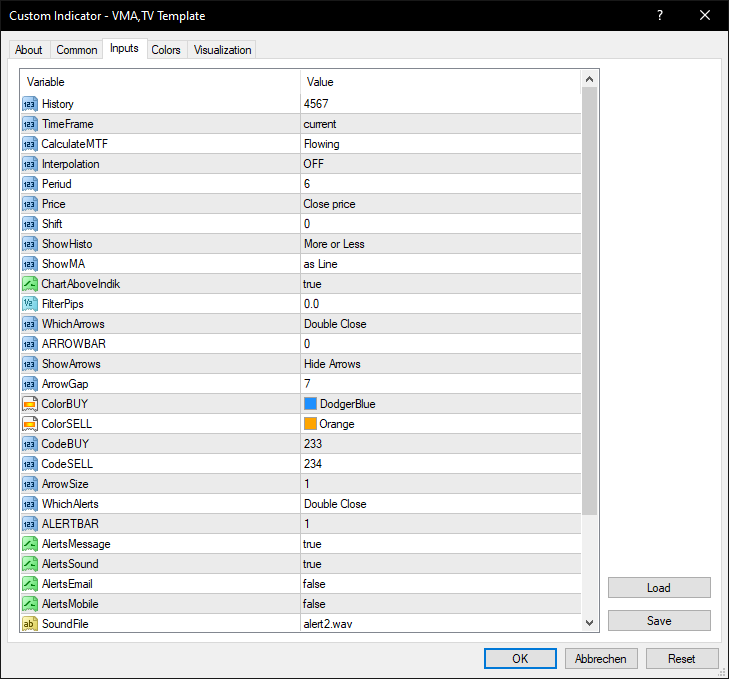729x679 pixels.
Task: Pick the DodgerBlue color swatch
Action: pos(310,404)
